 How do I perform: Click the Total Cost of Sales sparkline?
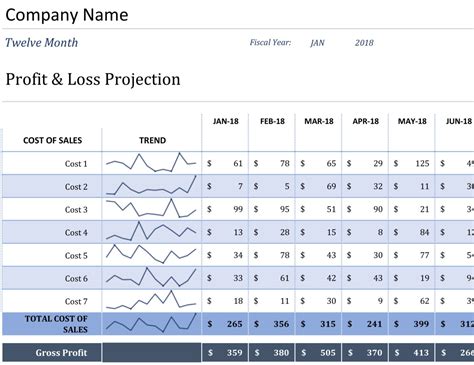(151, 323)
